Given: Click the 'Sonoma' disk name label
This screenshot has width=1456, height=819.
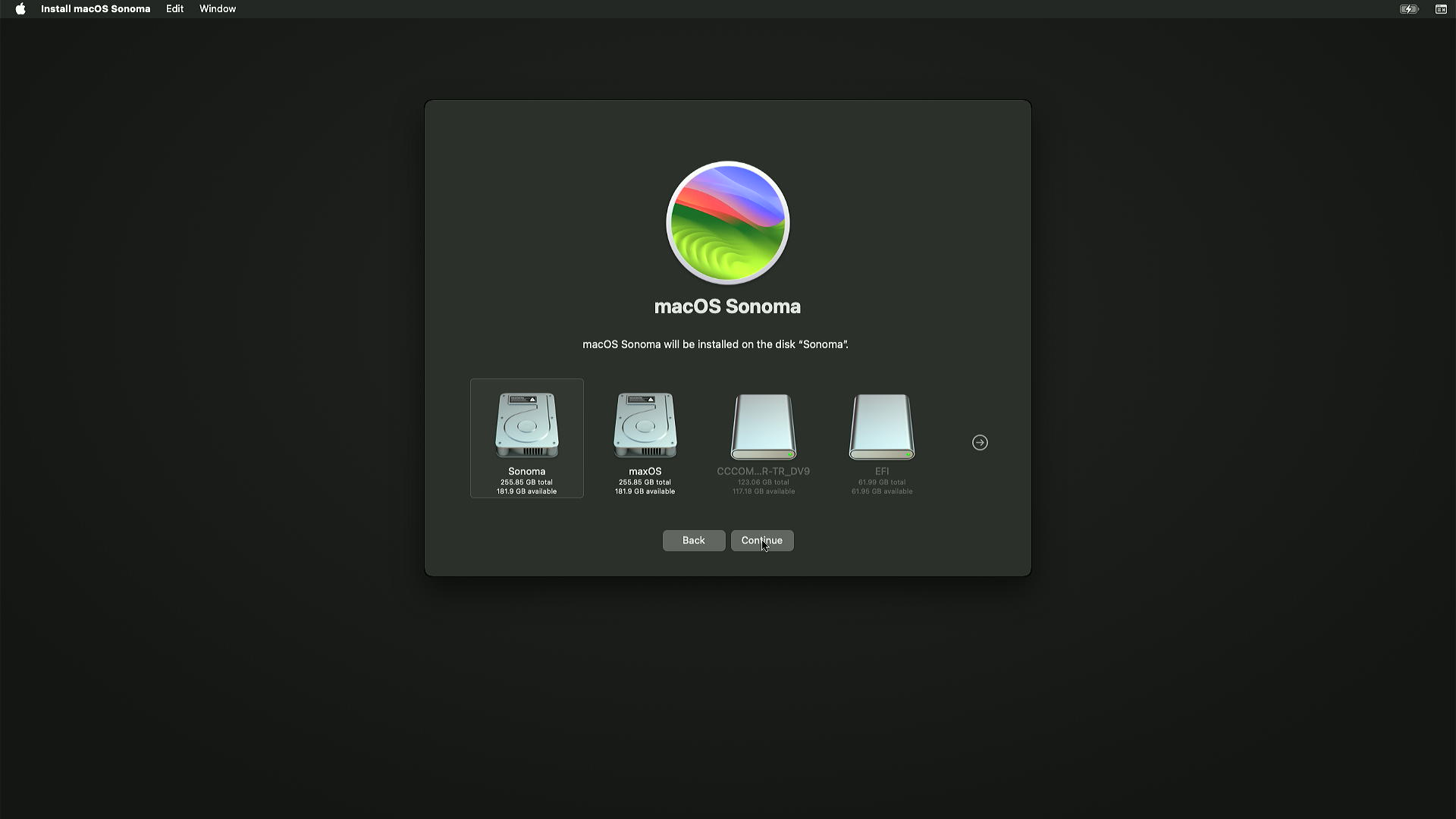Looking at the screenshot, I should click(x=526, y=471).
